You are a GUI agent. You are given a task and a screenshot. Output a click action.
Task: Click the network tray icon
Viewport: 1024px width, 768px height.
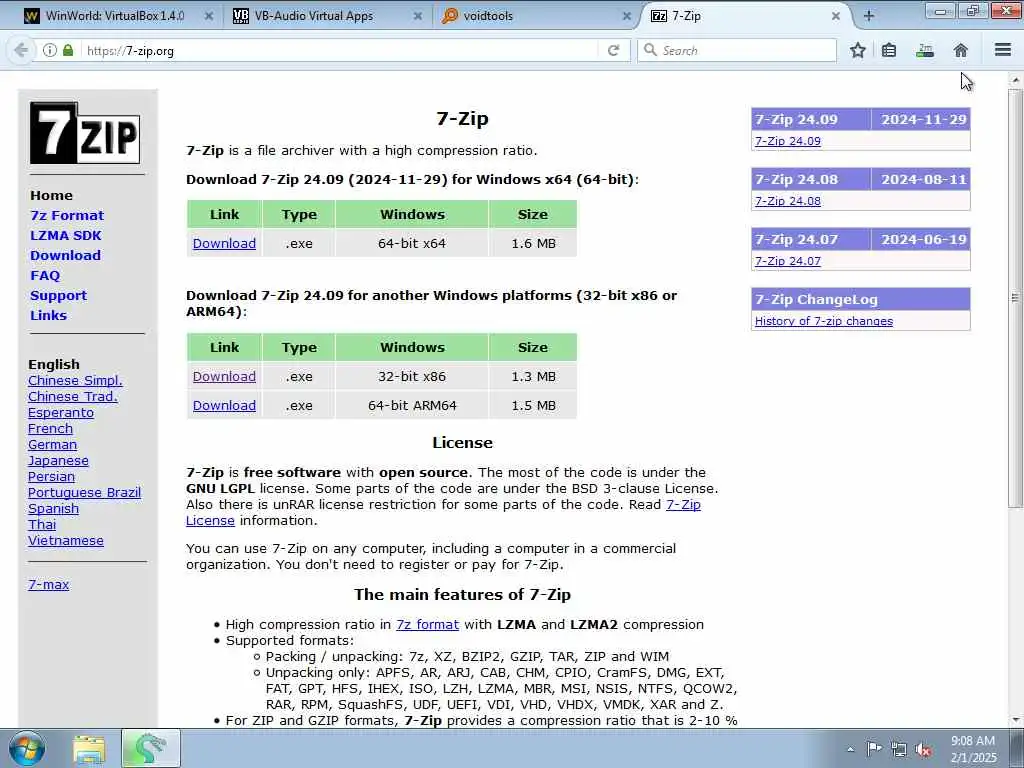[x=899, y=749]
